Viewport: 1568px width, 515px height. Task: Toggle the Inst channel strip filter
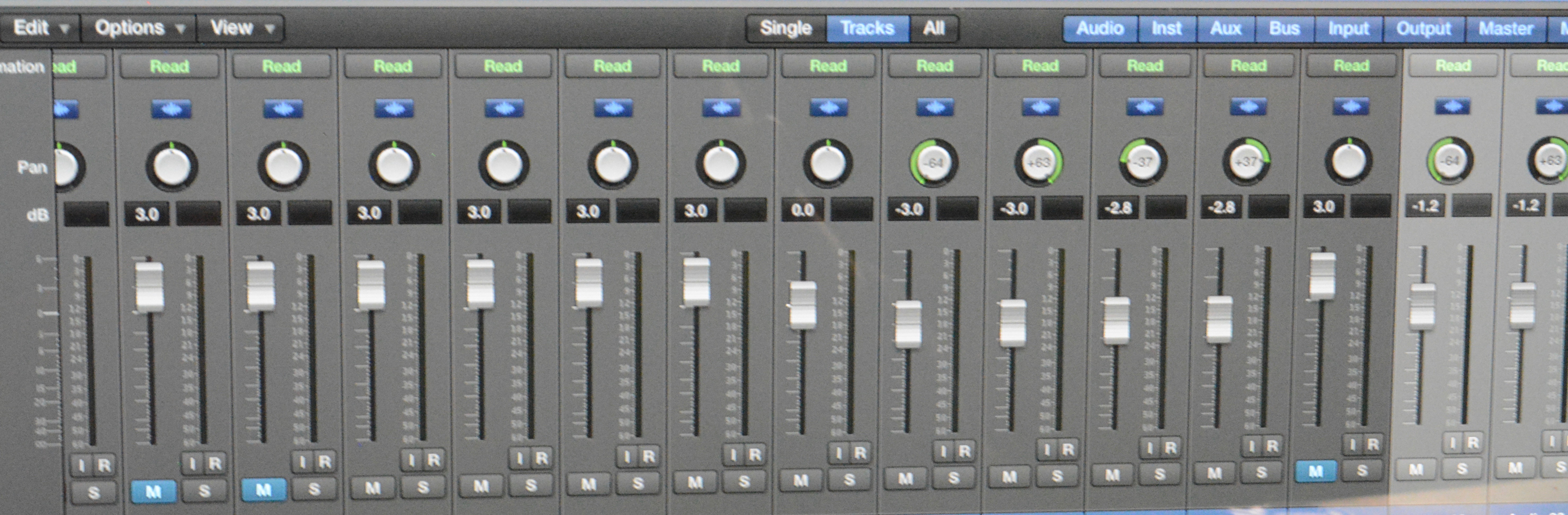point(1166,29)
